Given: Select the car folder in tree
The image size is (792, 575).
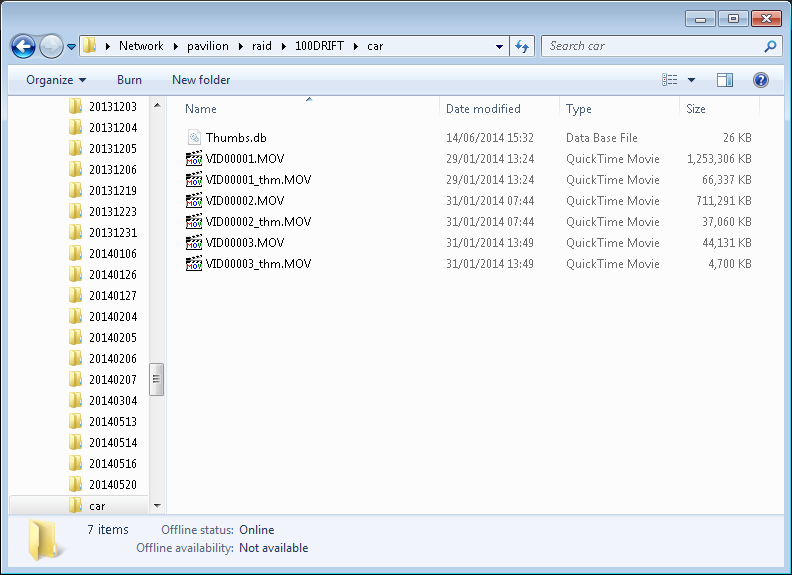Looking at the screenshot, I should [79, 505].
